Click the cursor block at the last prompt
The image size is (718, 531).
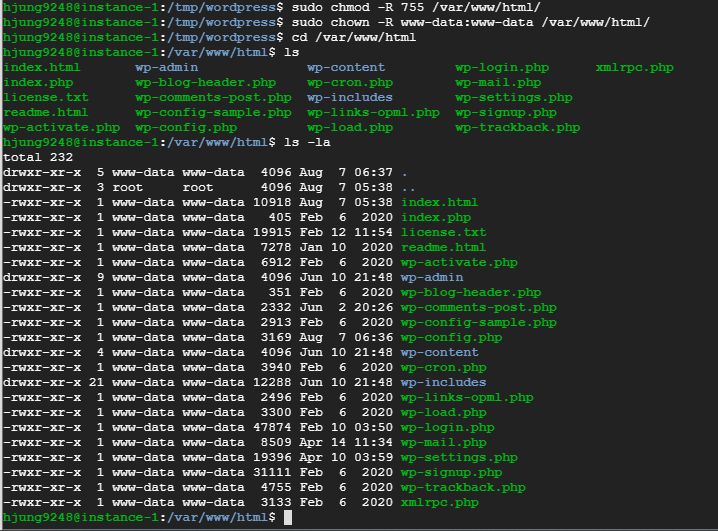pos(288,518)
